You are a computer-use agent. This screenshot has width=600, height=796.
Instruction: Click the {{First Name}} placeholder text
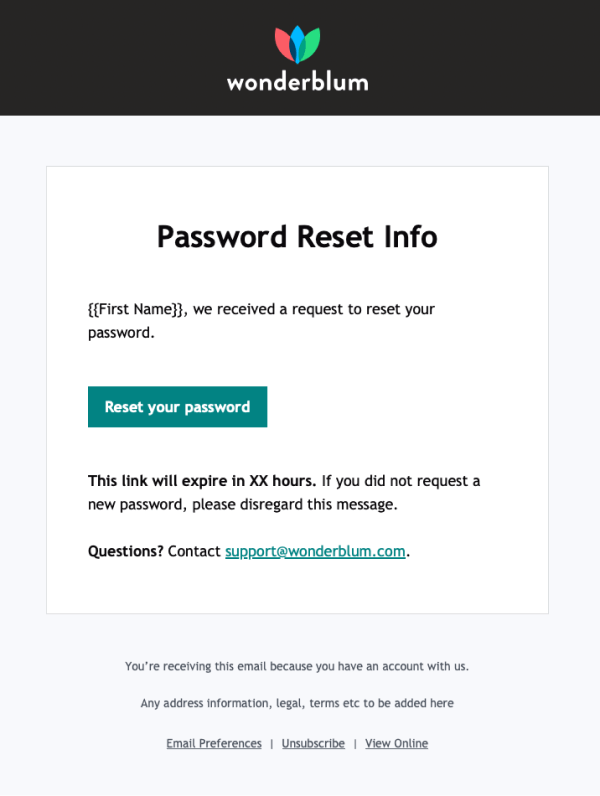(136, 309)
